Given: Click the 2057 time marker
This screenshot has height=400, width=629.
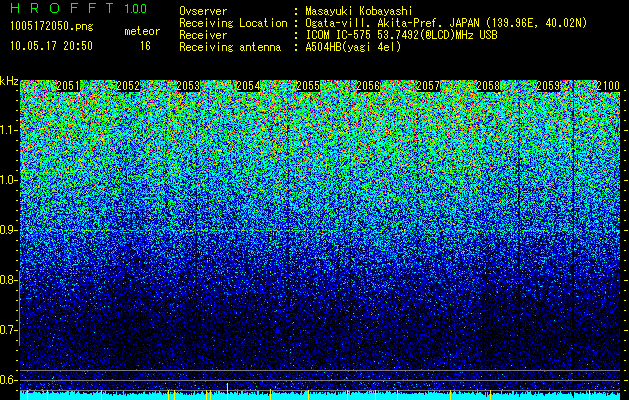Looking at the screenshot, I should [428, 86].
